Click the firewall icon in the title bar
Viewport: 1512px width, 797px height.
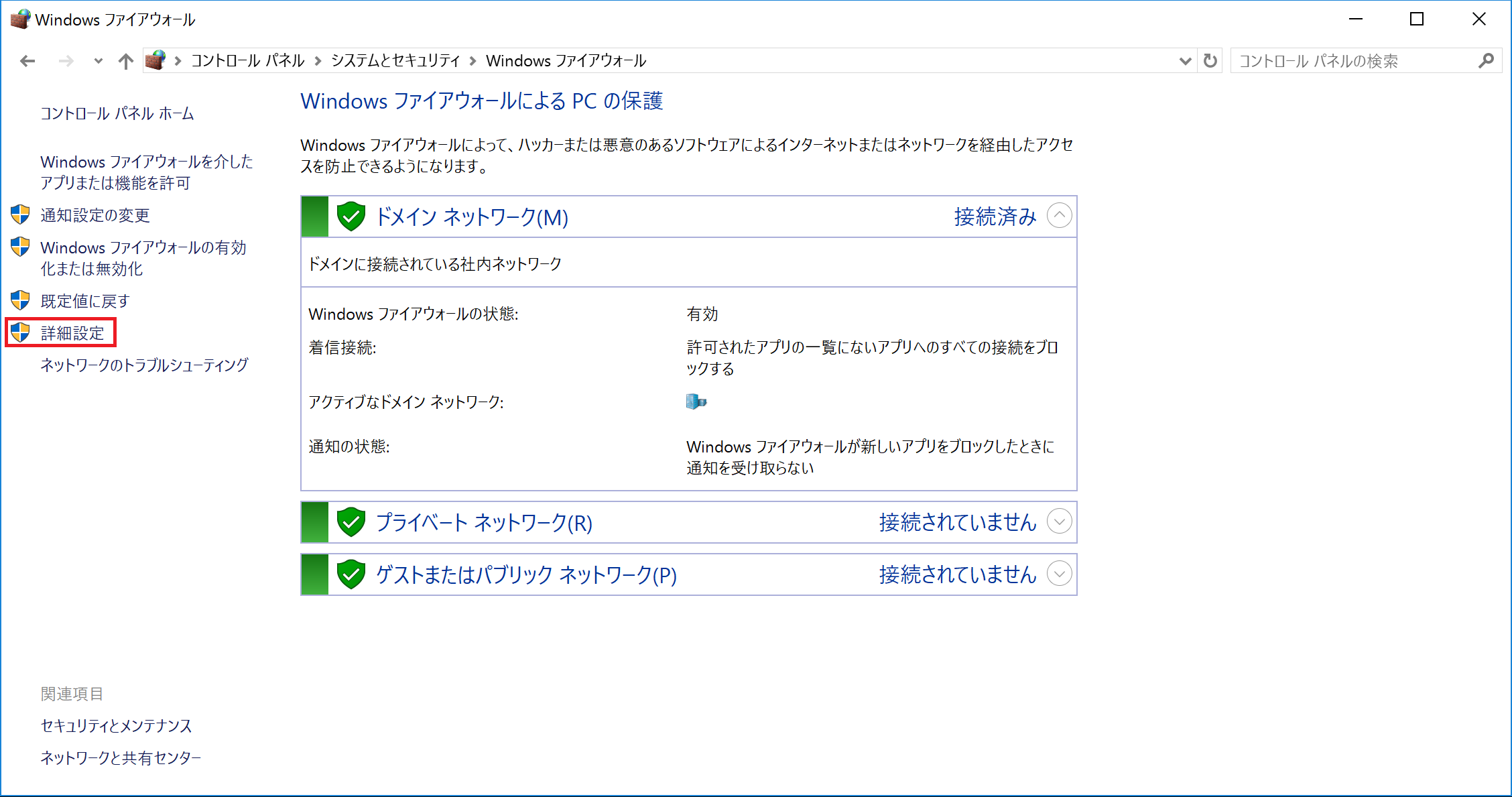(20, 19)
